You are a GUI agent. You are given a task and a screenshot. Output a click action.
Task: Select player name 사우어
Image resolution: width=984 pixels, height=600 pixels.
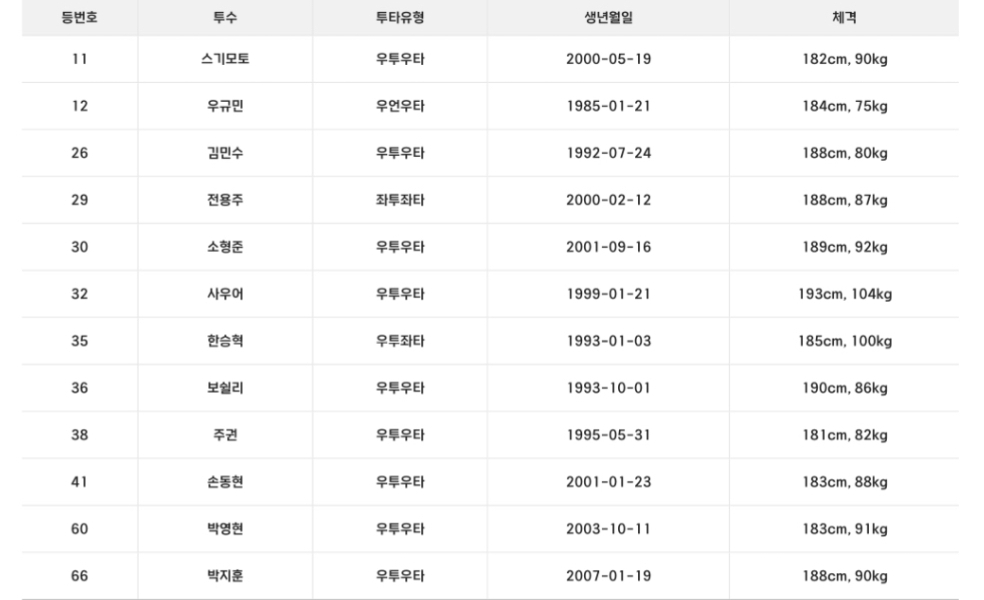click(225, 294)
